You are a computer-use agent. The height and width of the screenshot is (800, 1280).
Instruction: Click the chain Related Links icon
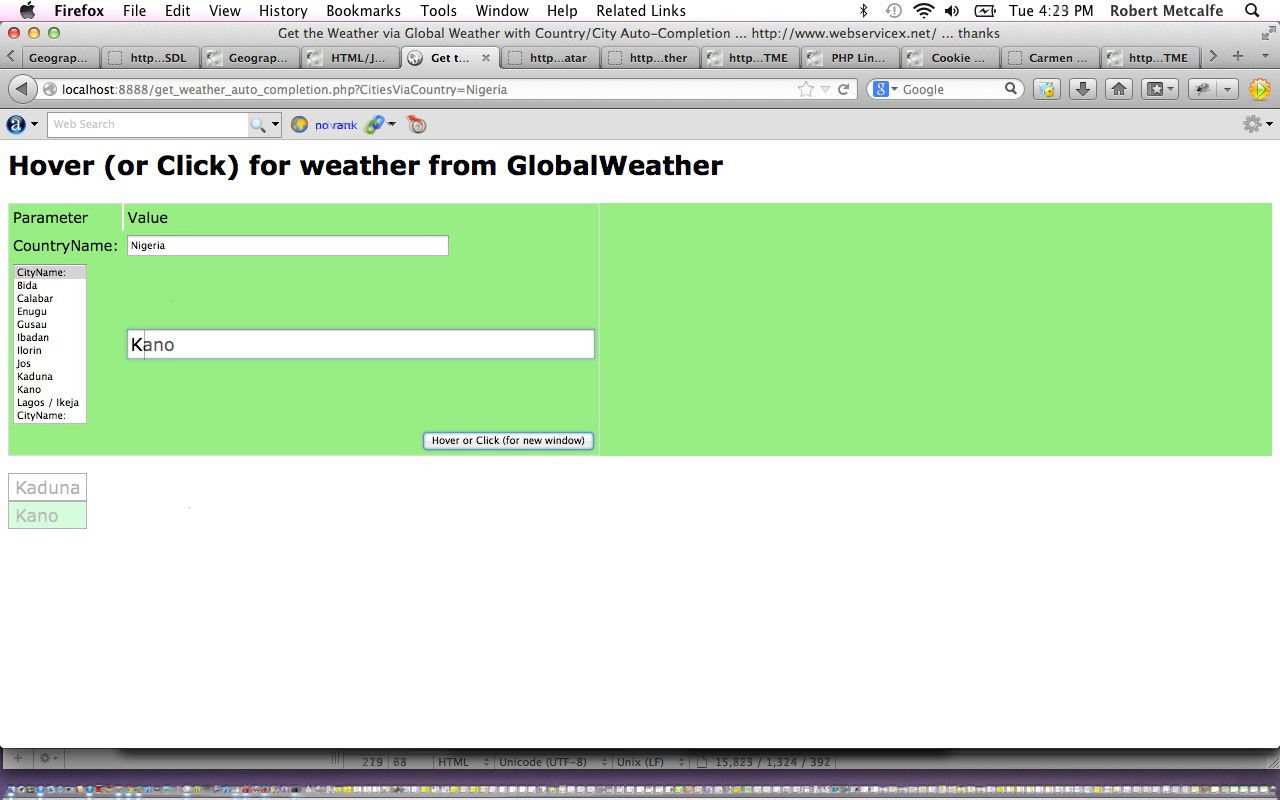(x=375, y=124)
